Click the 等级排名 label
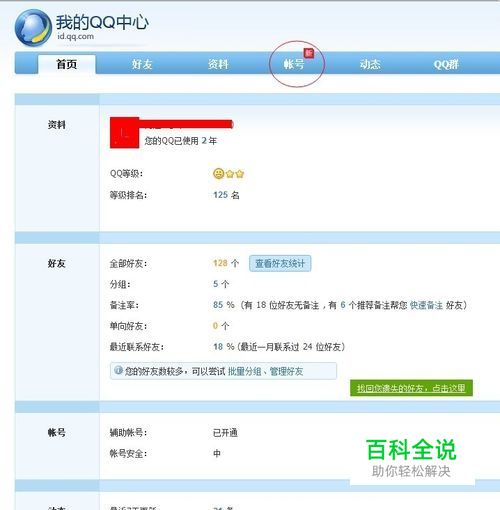The width and height of the screenshot is (500, 510). [x=128, y=195]
